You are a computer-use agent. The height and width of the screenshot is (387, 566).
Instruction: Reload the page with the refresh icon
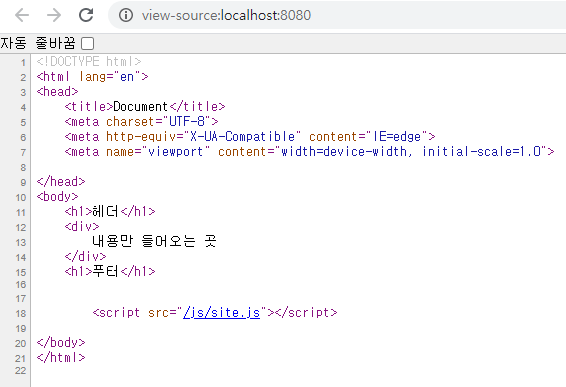(x=86, y=15)
